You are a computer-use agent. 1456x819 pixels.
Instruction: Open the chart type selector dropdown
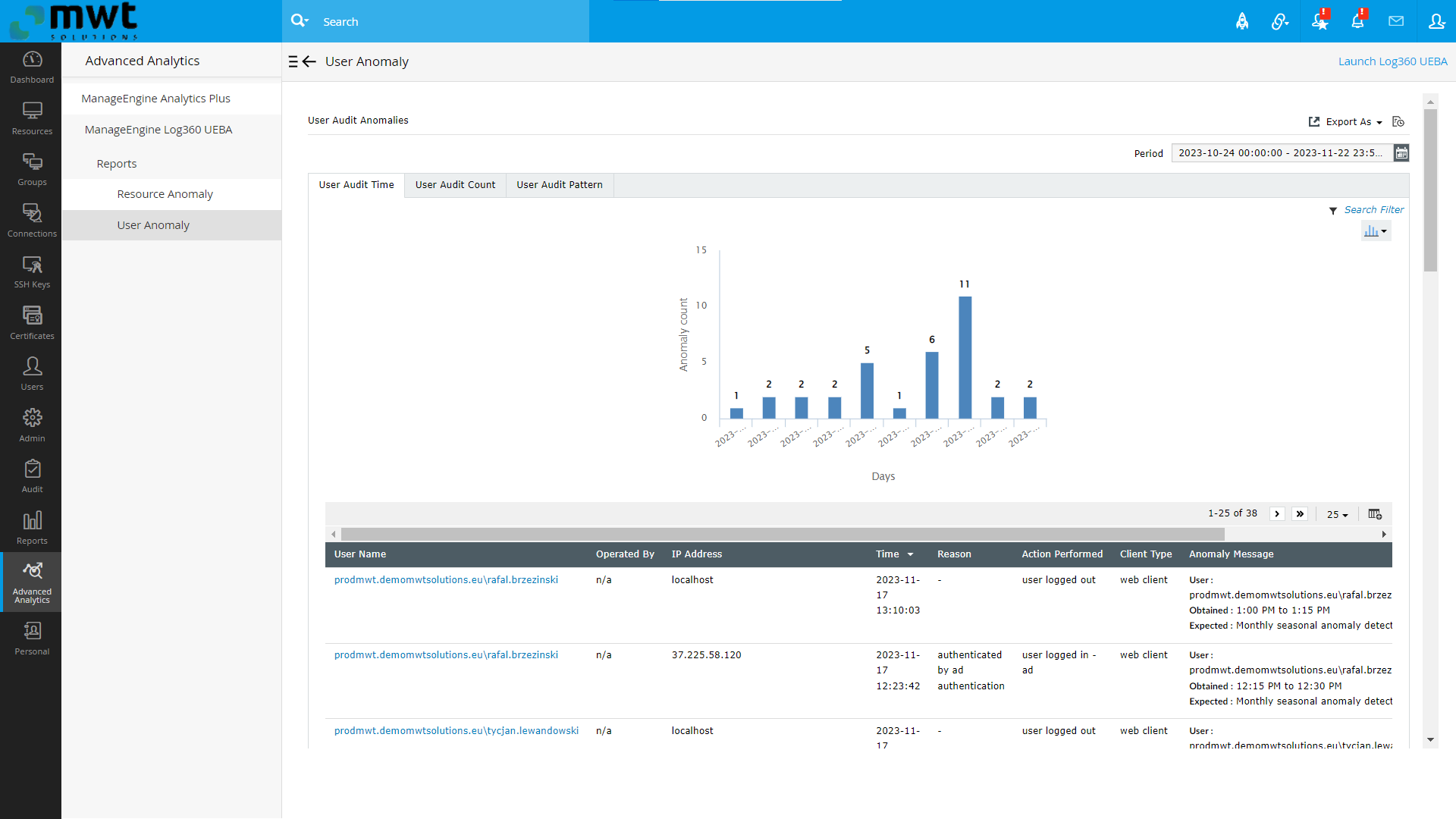pyautogui.click(x=1376, y=231)
